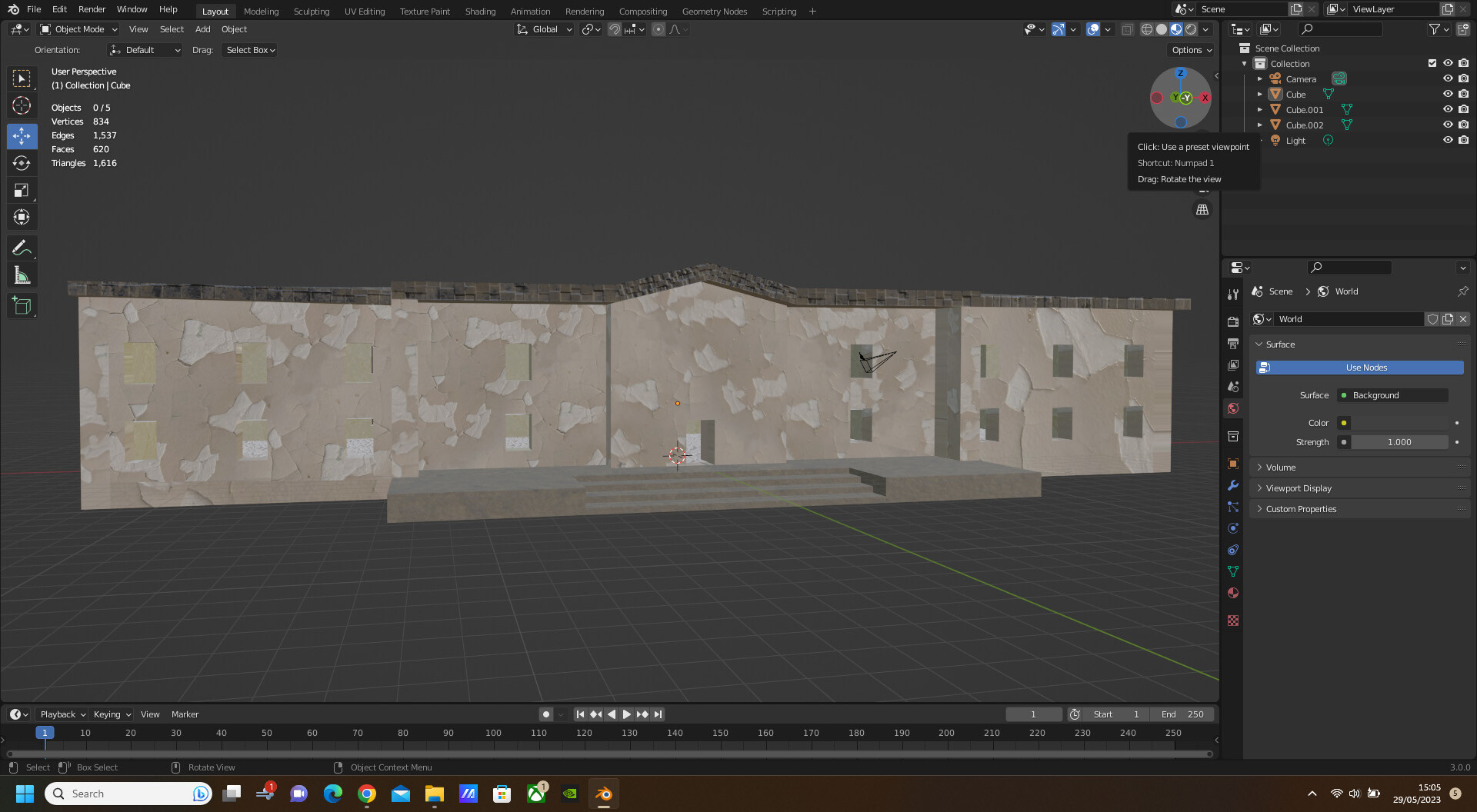Select the Rotate tool
1477x812 pixels.
22,163
